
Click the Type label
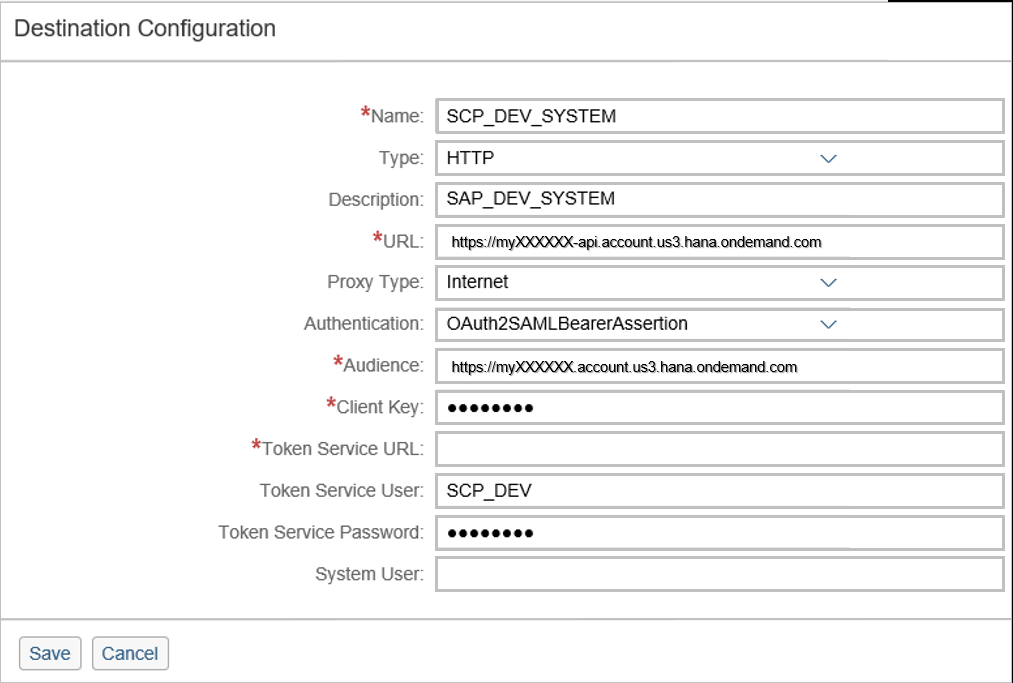pyautogui.click(x=401, y=158)
